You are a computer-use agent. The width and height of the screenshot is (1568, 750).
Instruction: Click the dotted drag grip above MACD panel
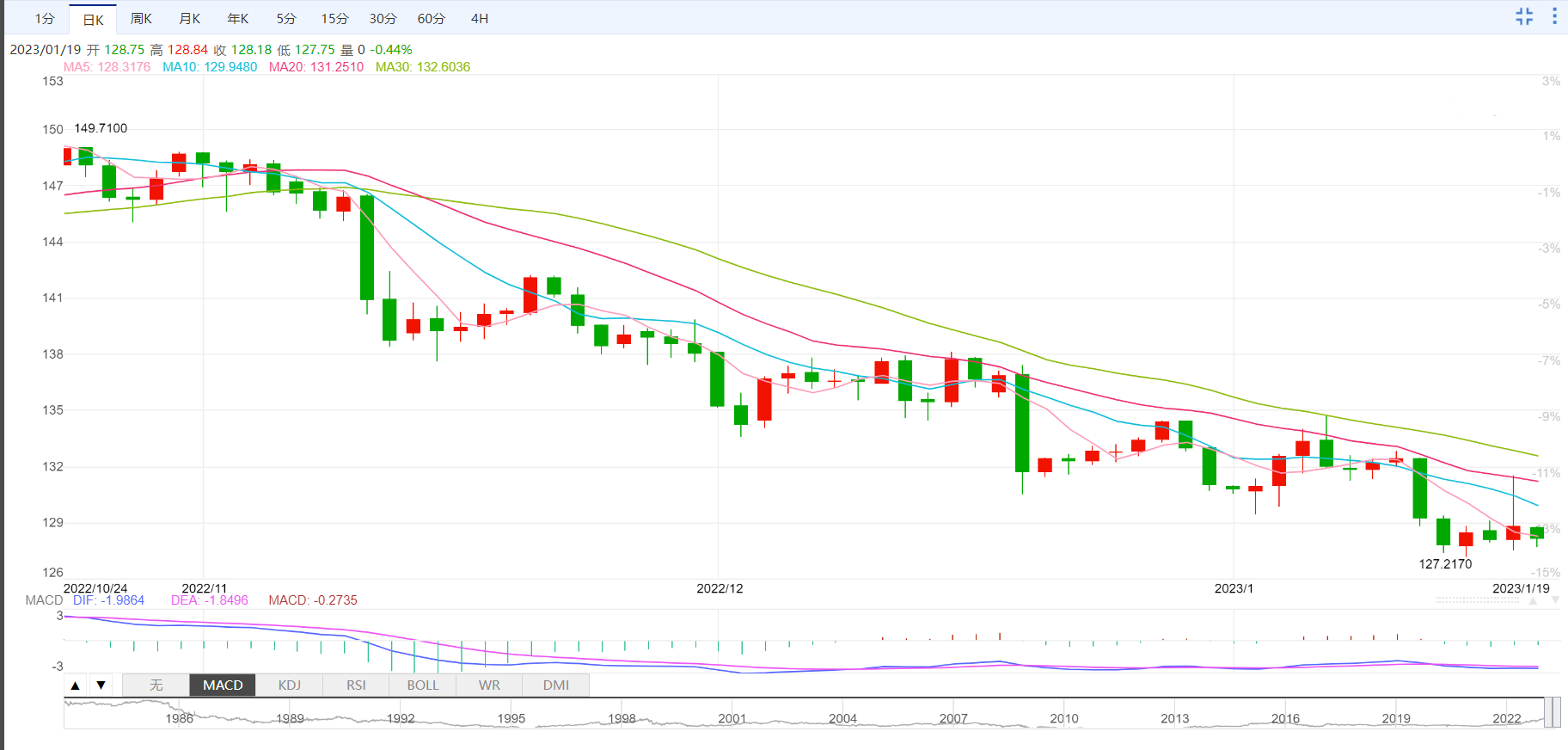[x=1477, y=600]
